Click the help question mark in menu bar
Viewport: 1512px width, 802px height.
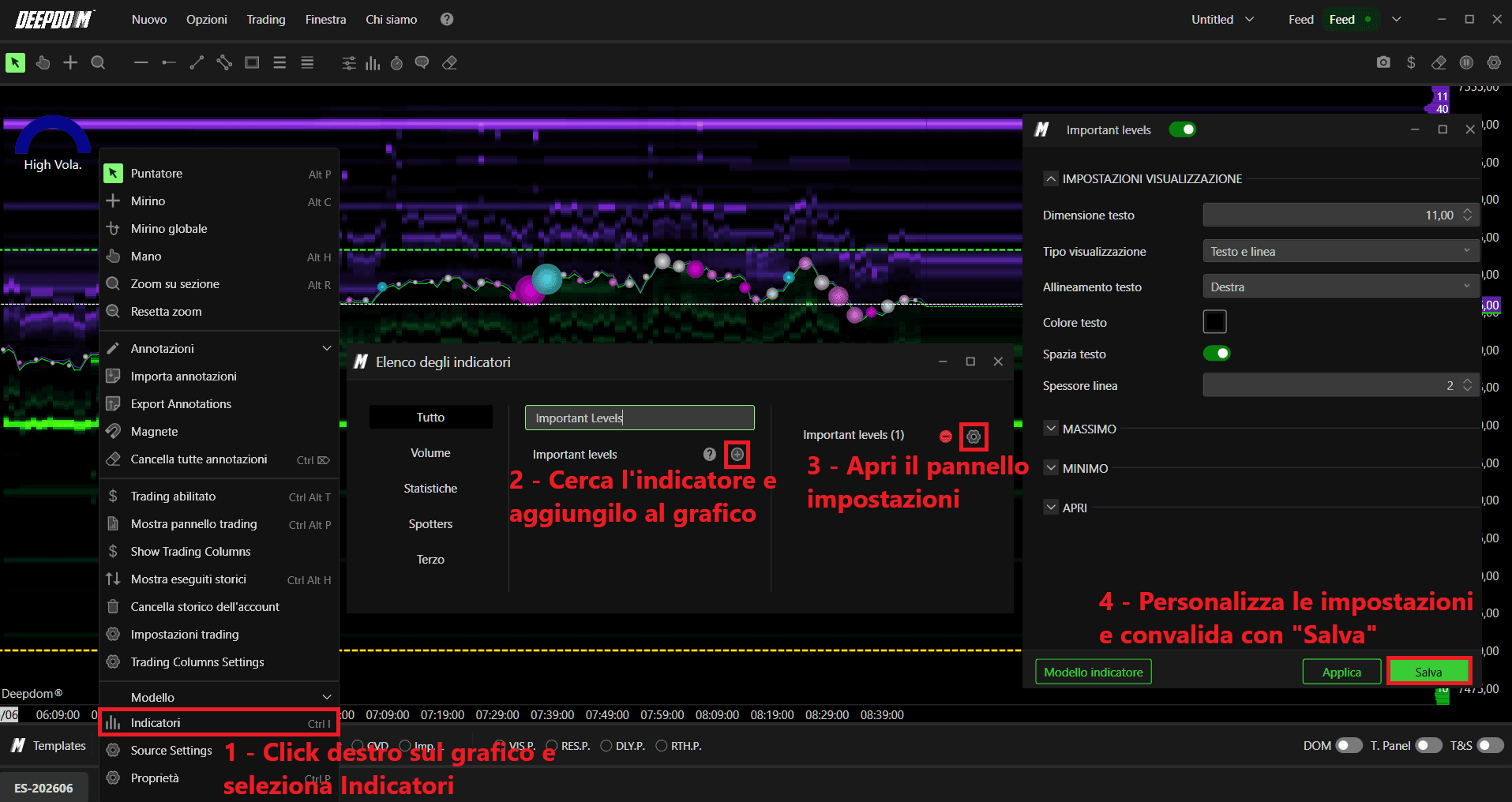tap(447, 19)
